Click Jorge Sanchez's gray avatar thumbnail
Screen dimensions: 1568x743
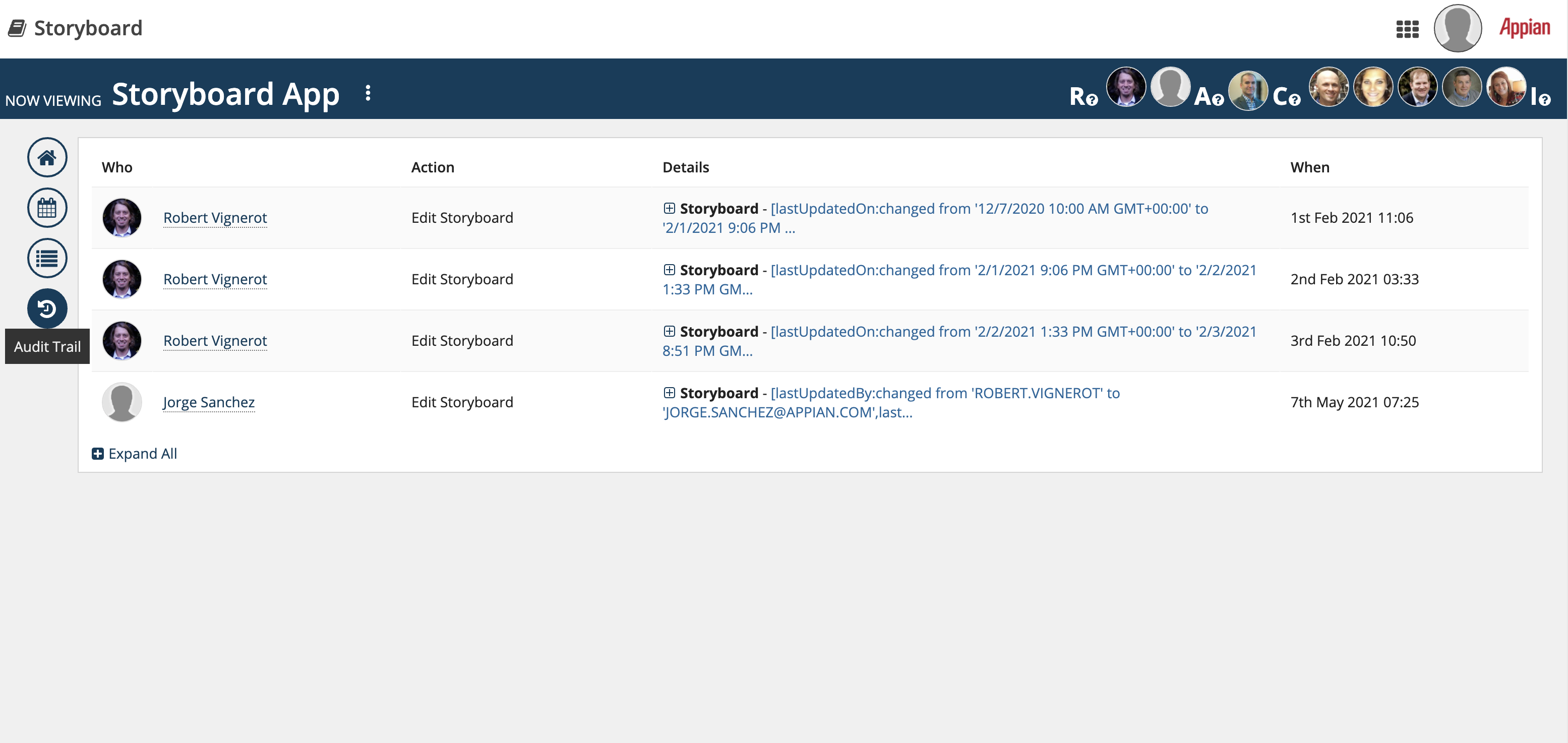point(122,402)
